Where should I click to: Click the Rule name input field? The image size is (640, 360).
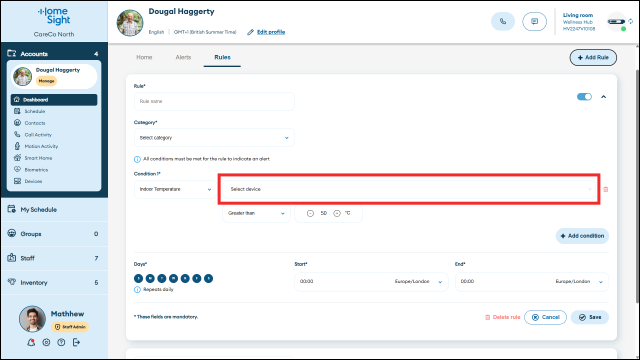[x=214, y=101]
